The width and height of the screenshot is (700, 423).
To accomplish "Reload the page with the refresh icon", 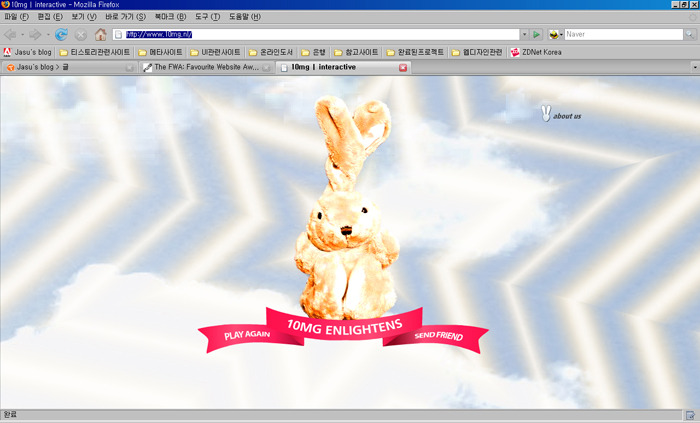I will [x=61, y=34].
